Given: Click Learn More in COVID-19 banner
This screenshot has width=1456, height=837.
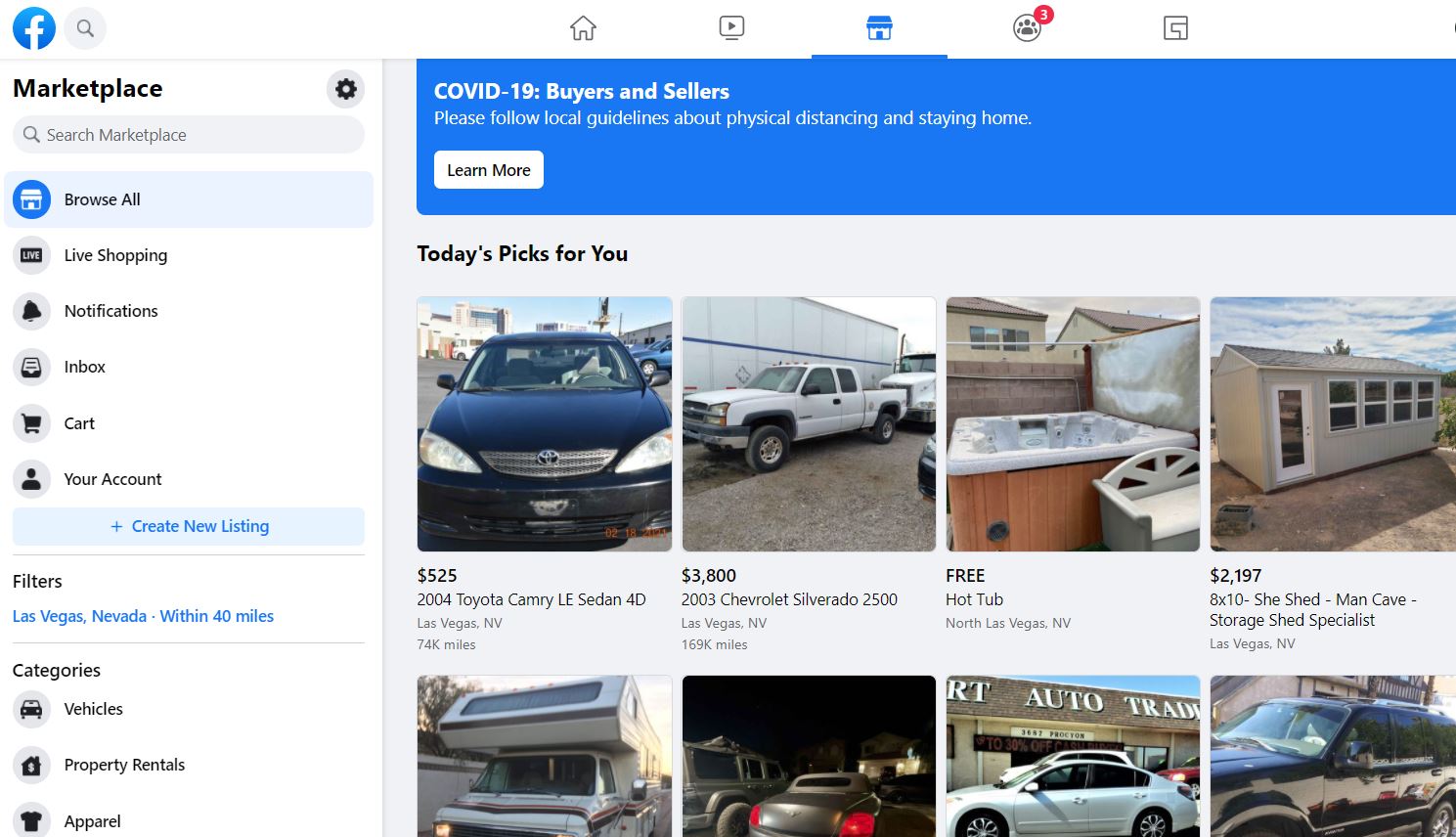Looking at the screenshot, I should [489, 170].
